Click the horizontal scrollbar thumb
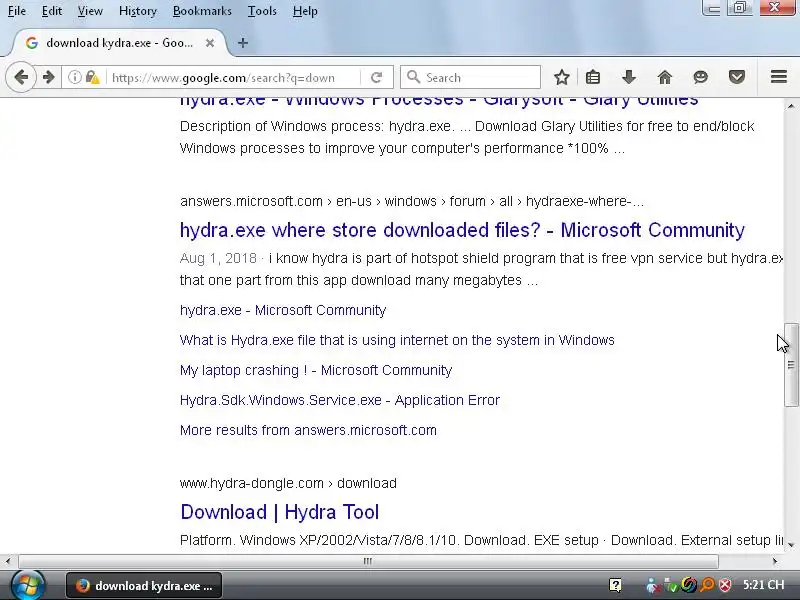 [x=368, y=561]
